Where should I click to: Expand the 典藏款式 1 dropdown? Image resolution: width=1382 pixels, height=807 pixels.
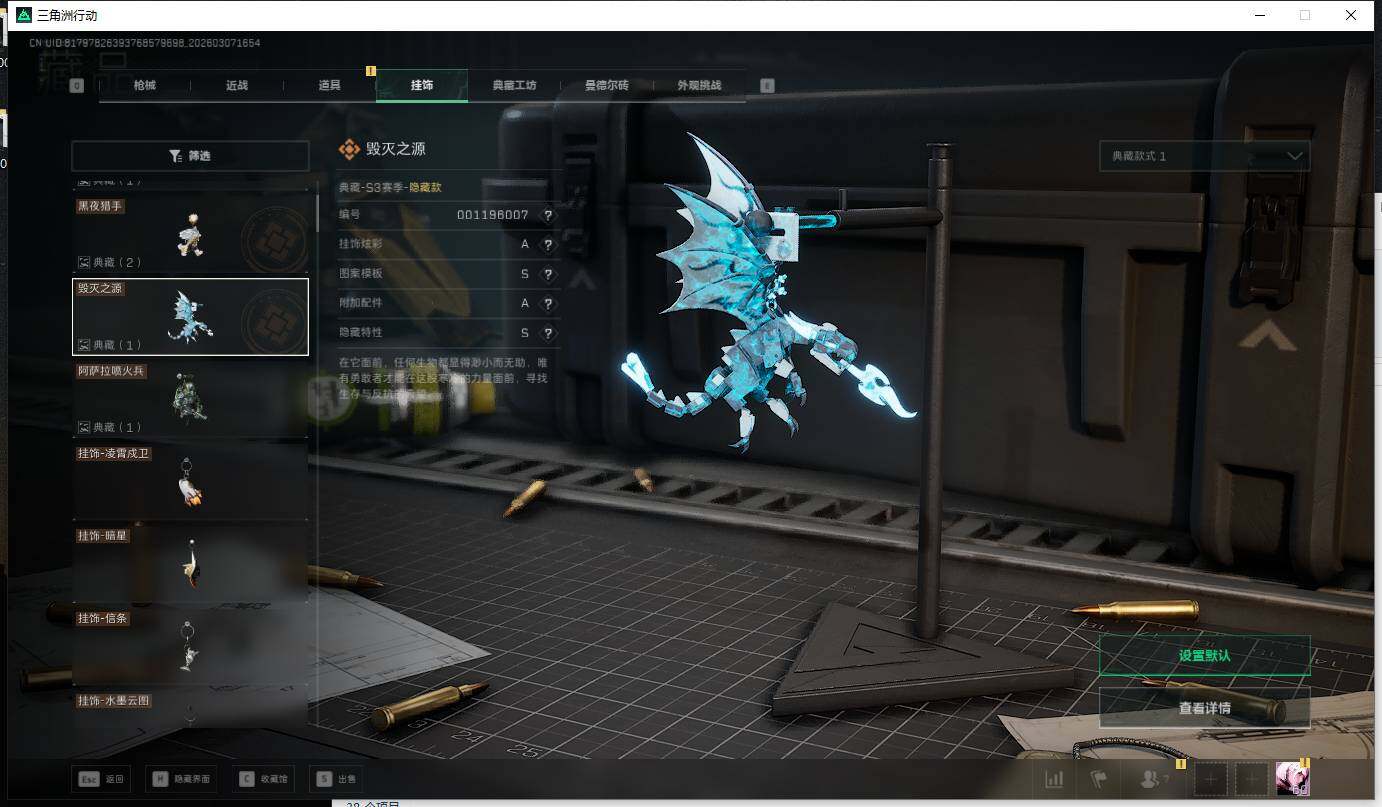coord(1204,156)
